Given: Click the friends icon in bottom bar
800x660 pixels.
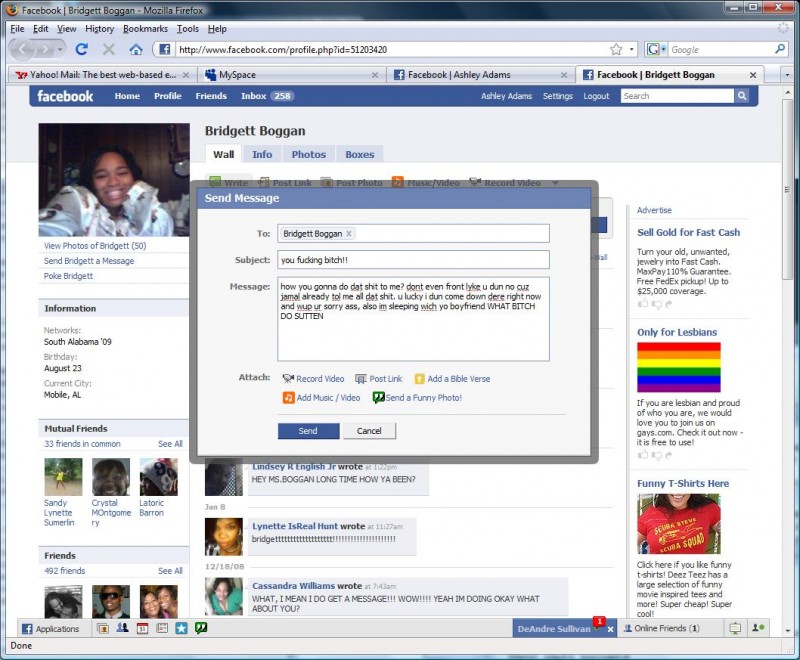Looking at the screenshot, I should click(x=122, y=628).
